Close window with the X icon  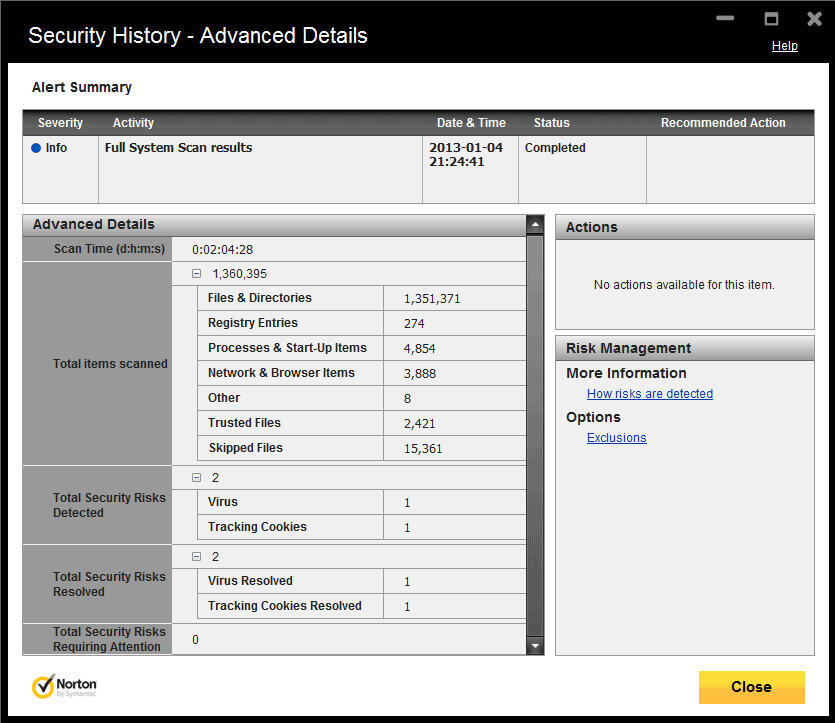[814, 19]
